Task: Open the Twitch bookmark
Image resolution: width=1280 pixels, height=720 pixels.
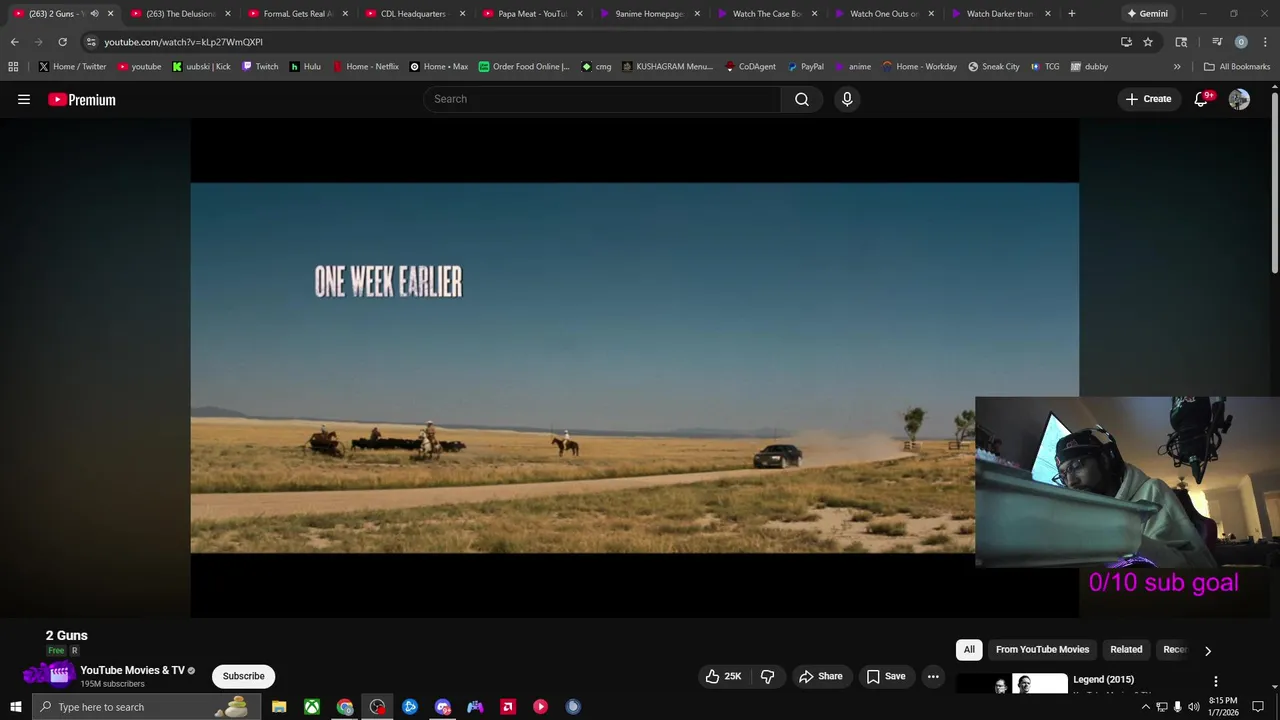Action: pyautogui.click(x=260, y=67)
